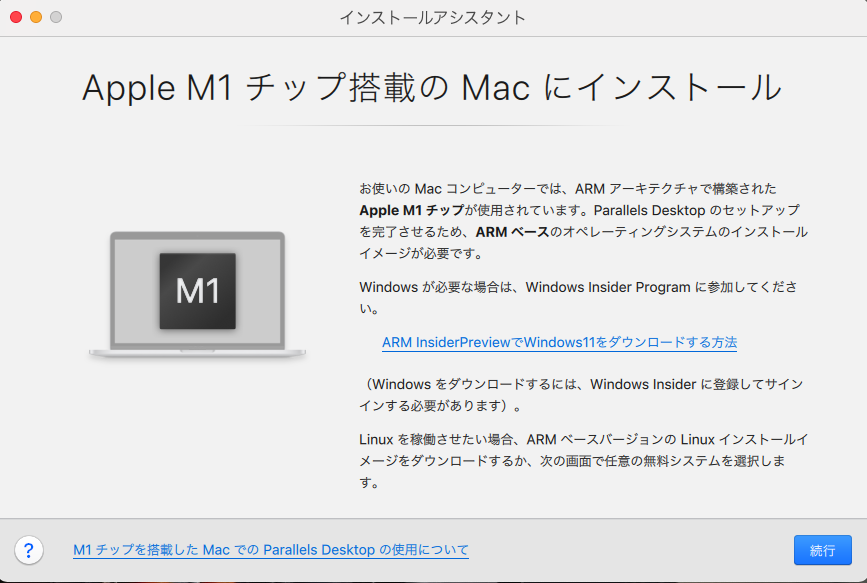
Task: Click the paragraph starting Windows が必要な場合は
Action: (578, 298)
